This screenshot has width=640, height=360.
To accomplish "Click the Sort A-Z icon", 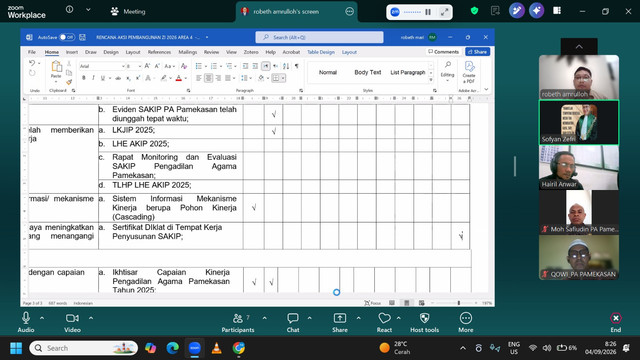I will coord(286,66).
